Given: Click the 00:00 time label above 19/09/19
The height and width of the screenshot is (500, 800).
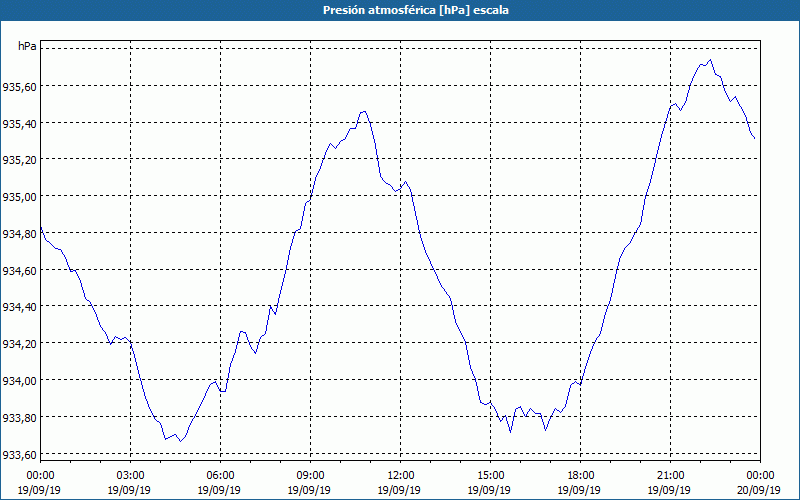Looking at the screenshot, I should [x=40, y=476].
